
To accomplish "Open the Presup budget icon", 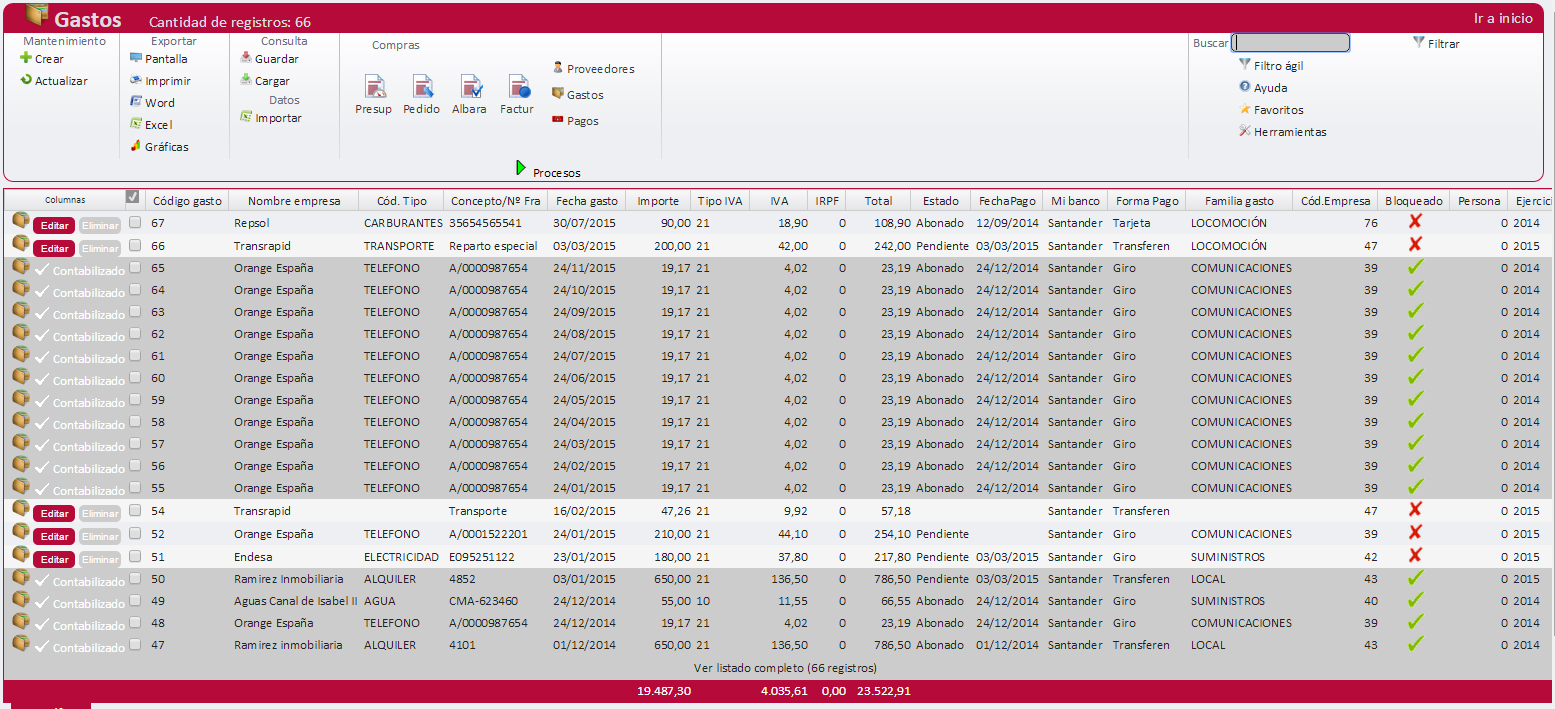I will (374, 88).
